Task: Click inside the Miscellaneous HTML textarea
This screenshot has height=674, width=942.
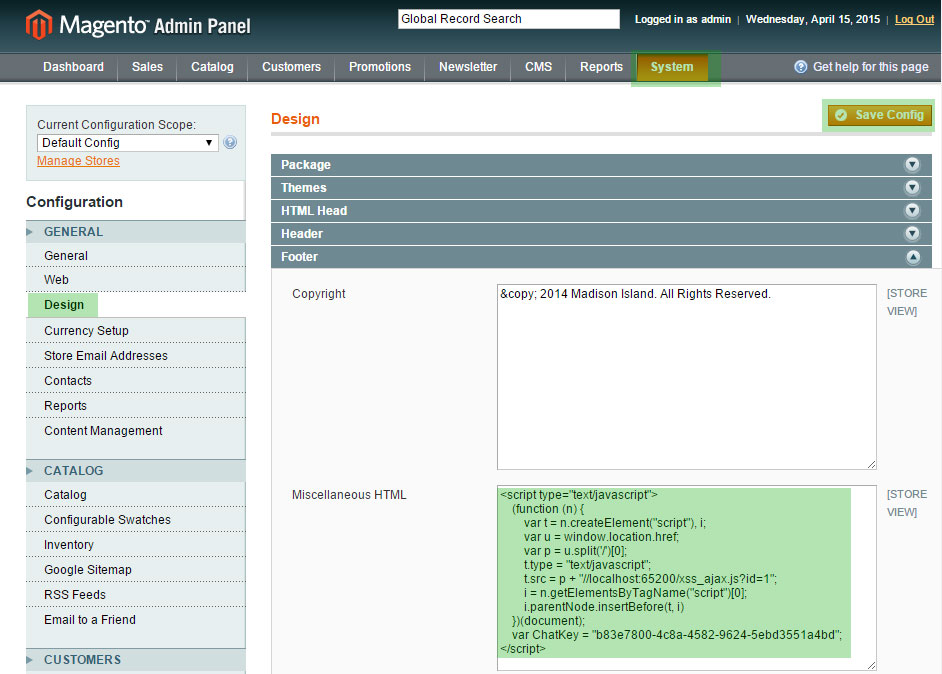Action: (x=687, y=578)
